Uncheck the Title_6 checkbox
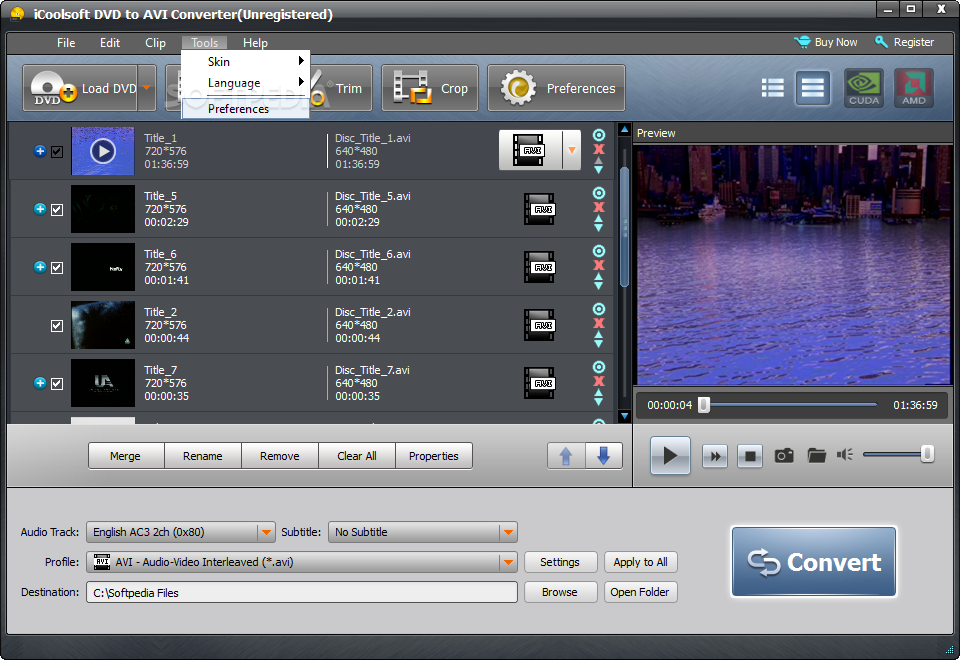The image size is (960, 660). click(x=57, y=268)
